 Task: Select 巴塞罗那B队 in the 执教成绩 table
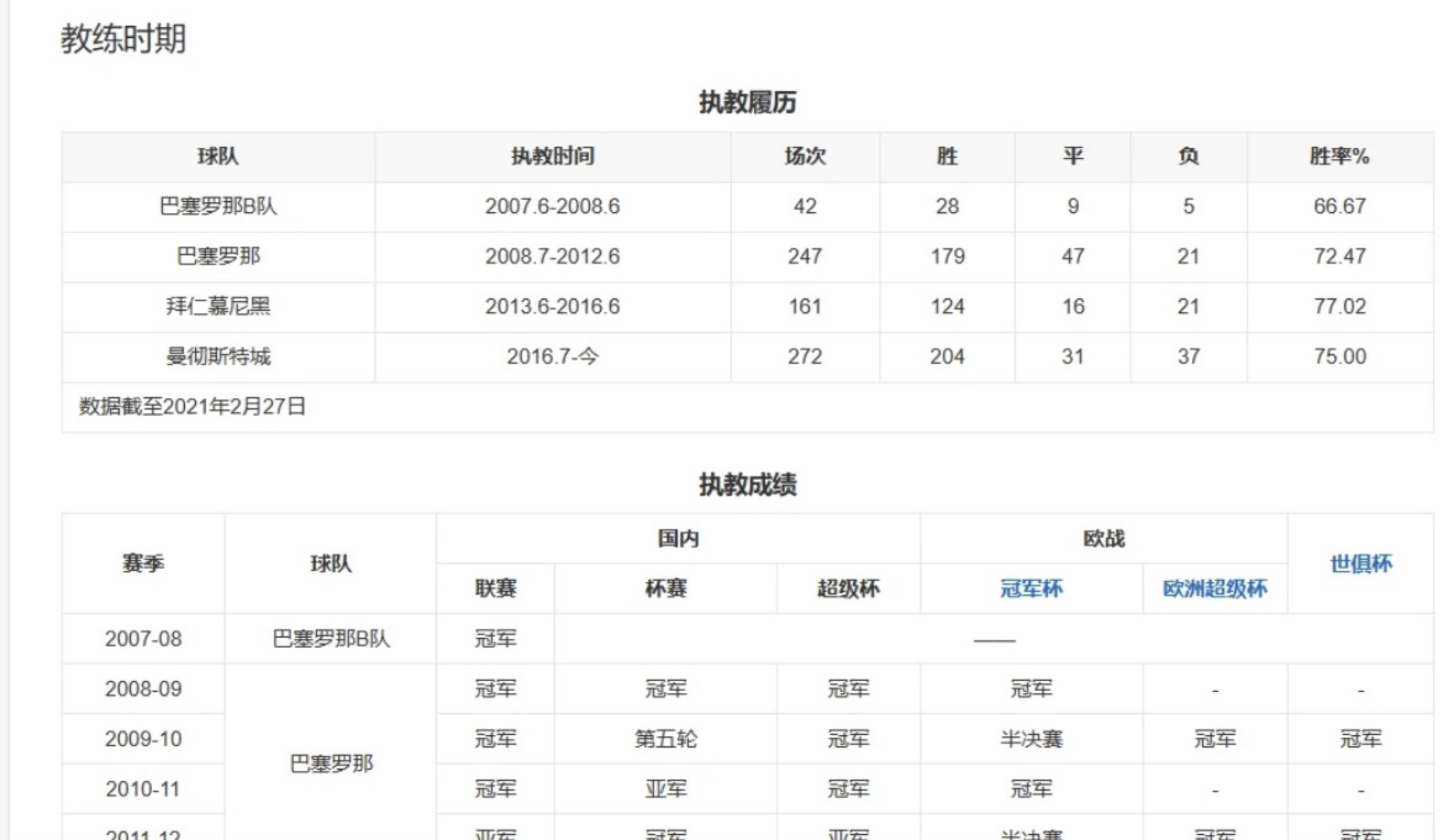tap(331, 639)
